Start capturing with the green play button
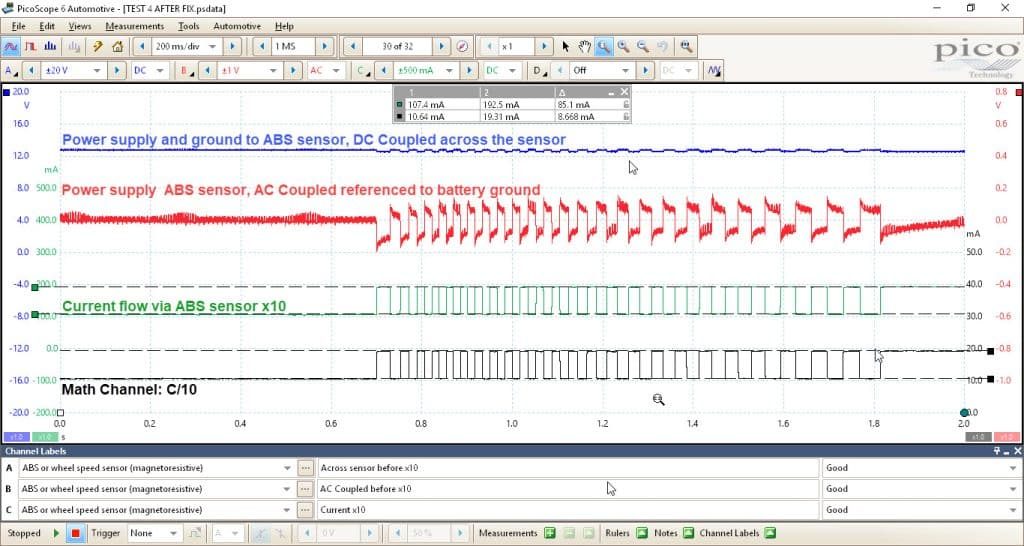Image resolution: width=1024 pixels, height=546 pixels. 56,533
